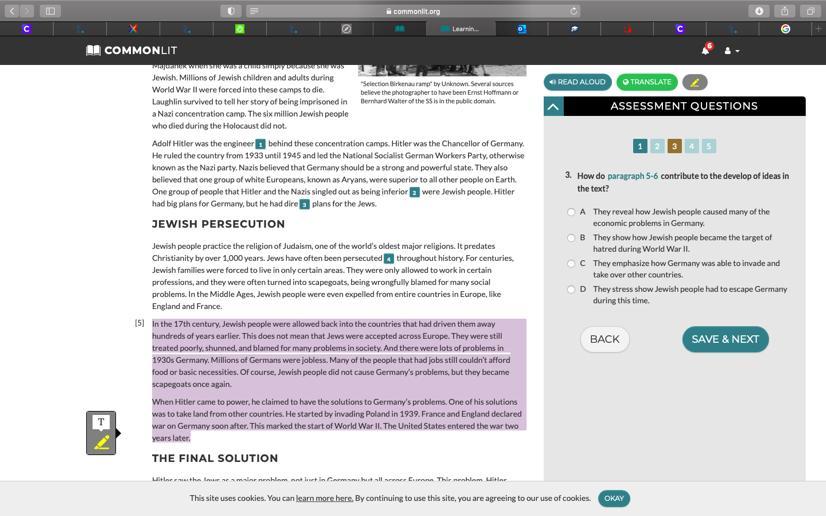Open the Safari share menu
This screenshot has width=826, height=516.
pyautogui.click(x=784, y=11)
